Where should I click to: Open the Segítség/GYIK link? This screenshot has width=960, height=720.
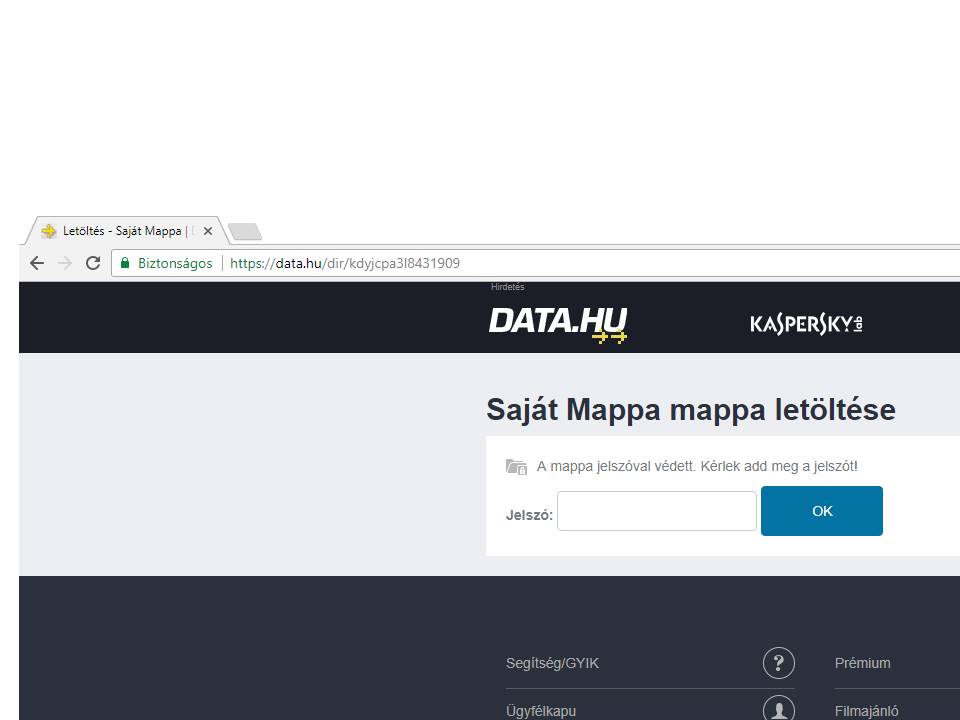tap(552, 663)
